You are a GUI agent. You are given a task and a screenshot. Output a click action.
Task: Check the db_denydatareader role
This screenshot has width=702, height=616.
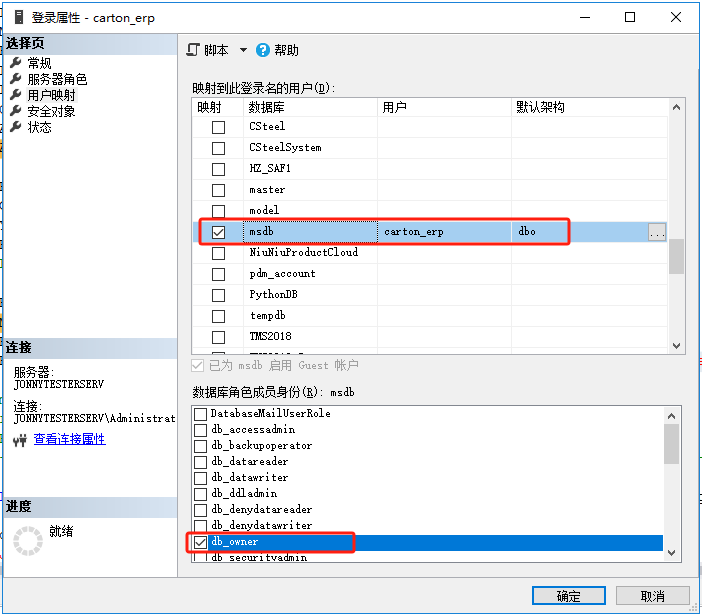click(200, 509)
